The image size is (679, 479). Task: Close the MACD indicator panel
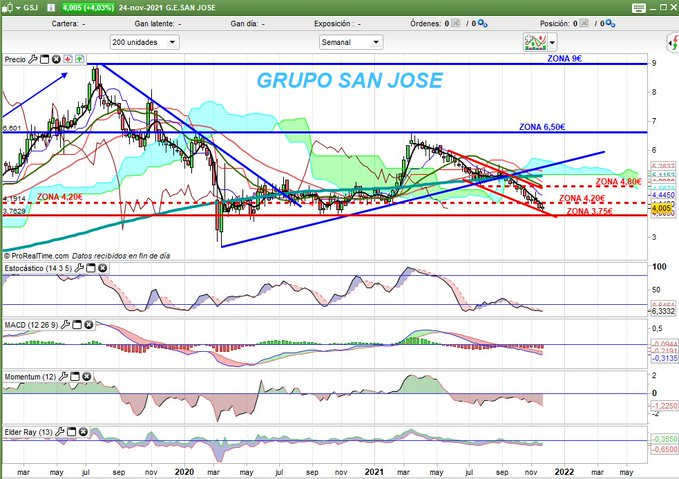click(89, 324)
